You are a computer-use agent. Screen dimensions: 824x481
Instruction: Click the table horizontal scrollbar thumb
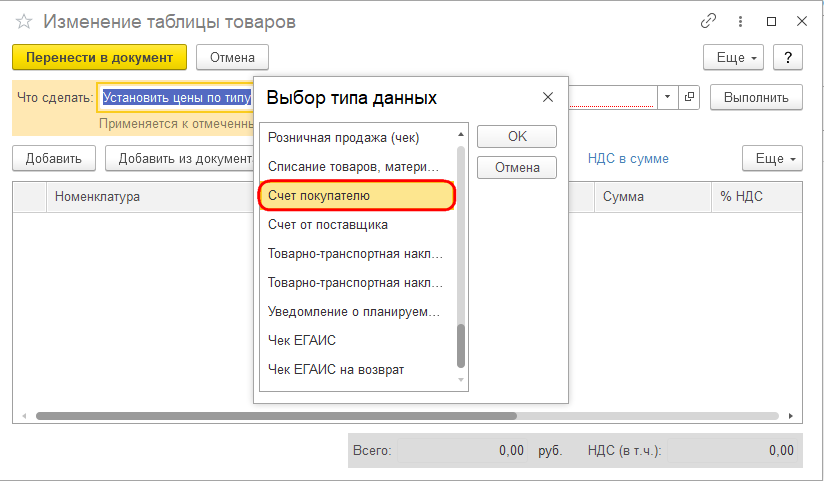[x=276, y=416]
